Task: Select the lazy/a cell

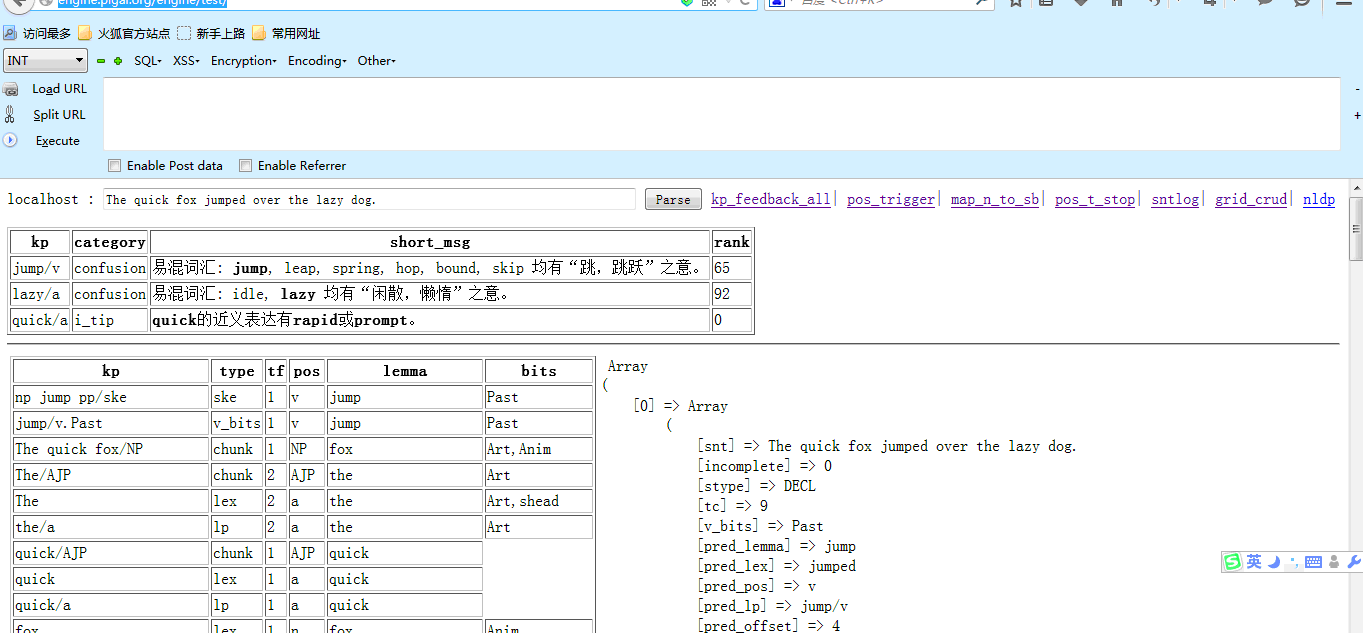Action: [40, 294]
